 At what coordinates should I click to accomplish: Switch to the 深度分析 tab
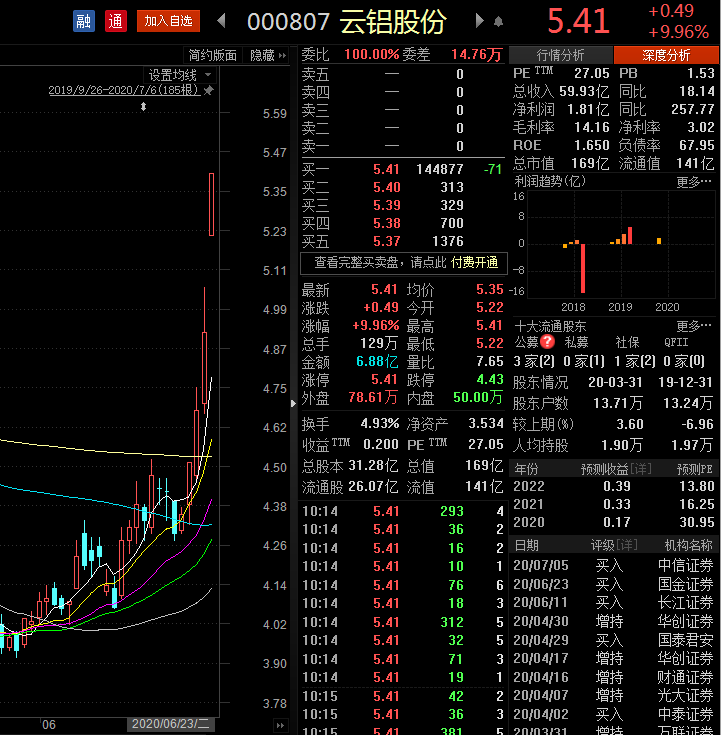(x=665, y=55)
